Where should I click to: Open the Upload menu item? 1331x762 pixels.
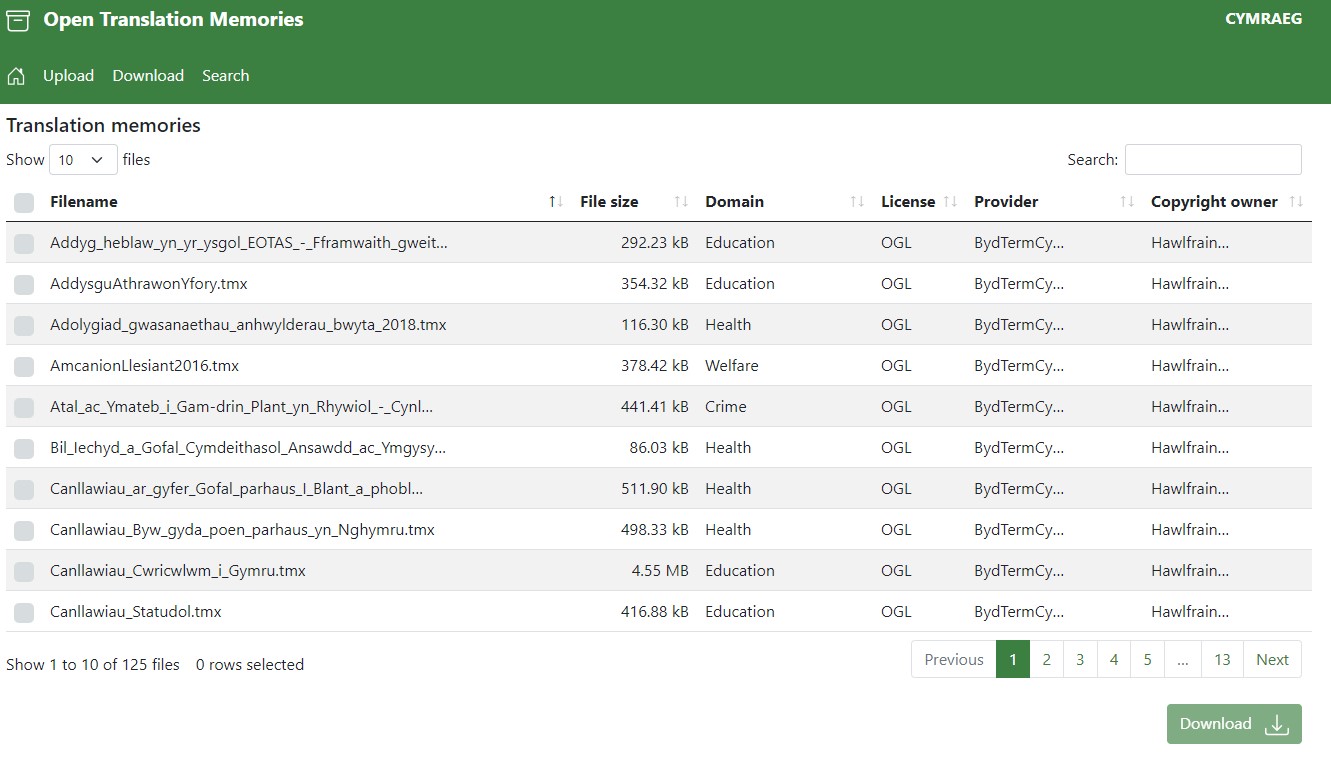click(x=68, y=76)
